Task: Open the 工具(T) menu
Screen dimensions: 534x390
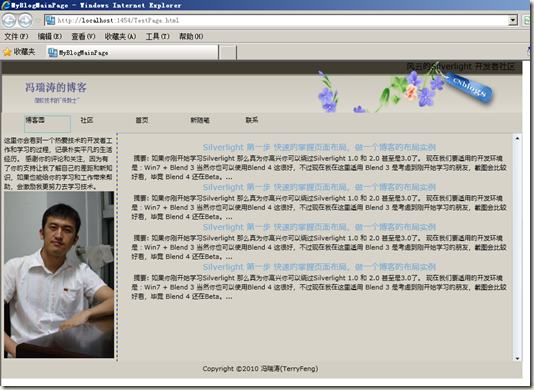Action: point(157,36)
